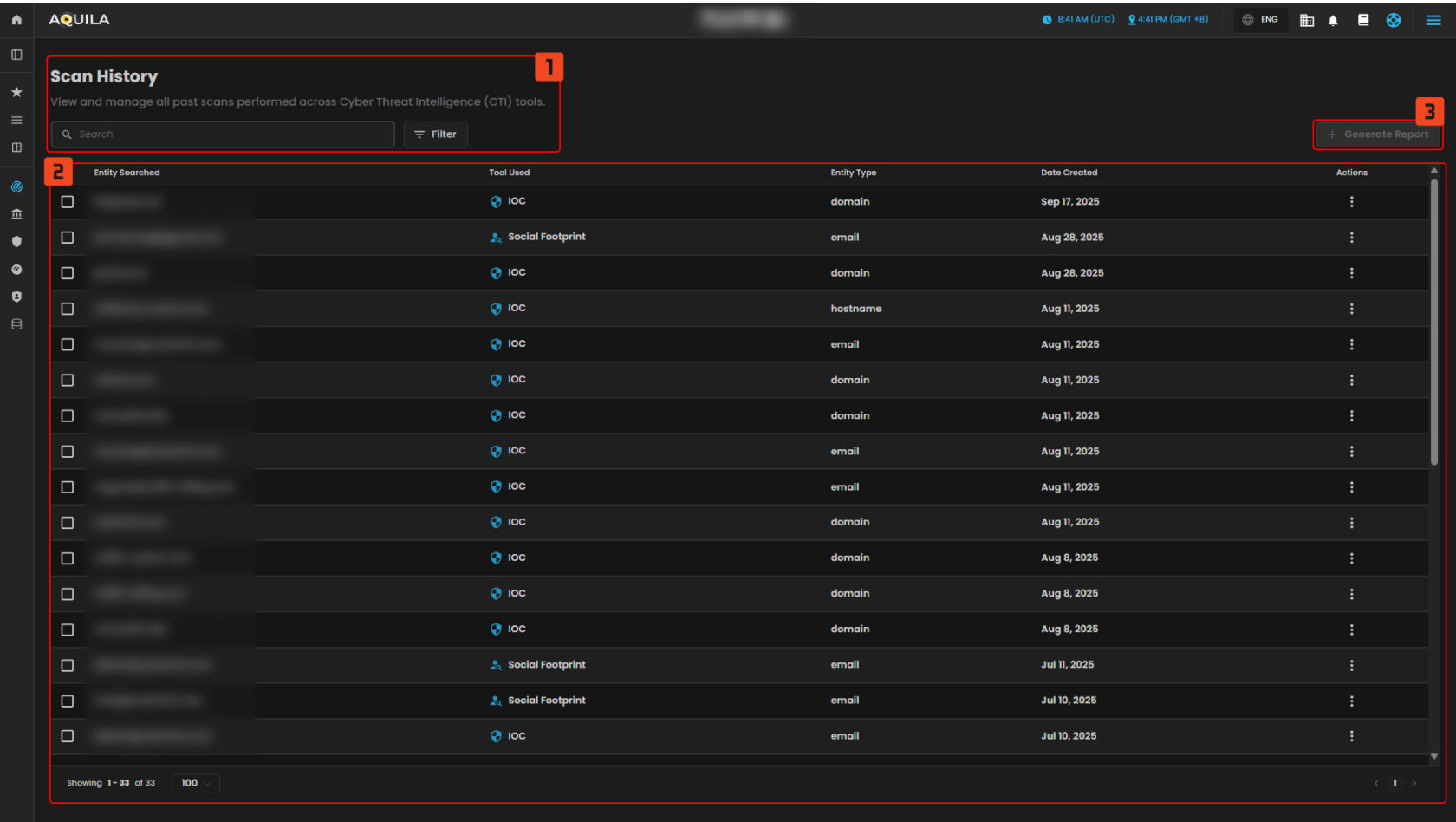Toggle the sidebar panel layout icon
Image resolution: width=1456 pixels, height=822 pixels.
click(x=16, y=55)
